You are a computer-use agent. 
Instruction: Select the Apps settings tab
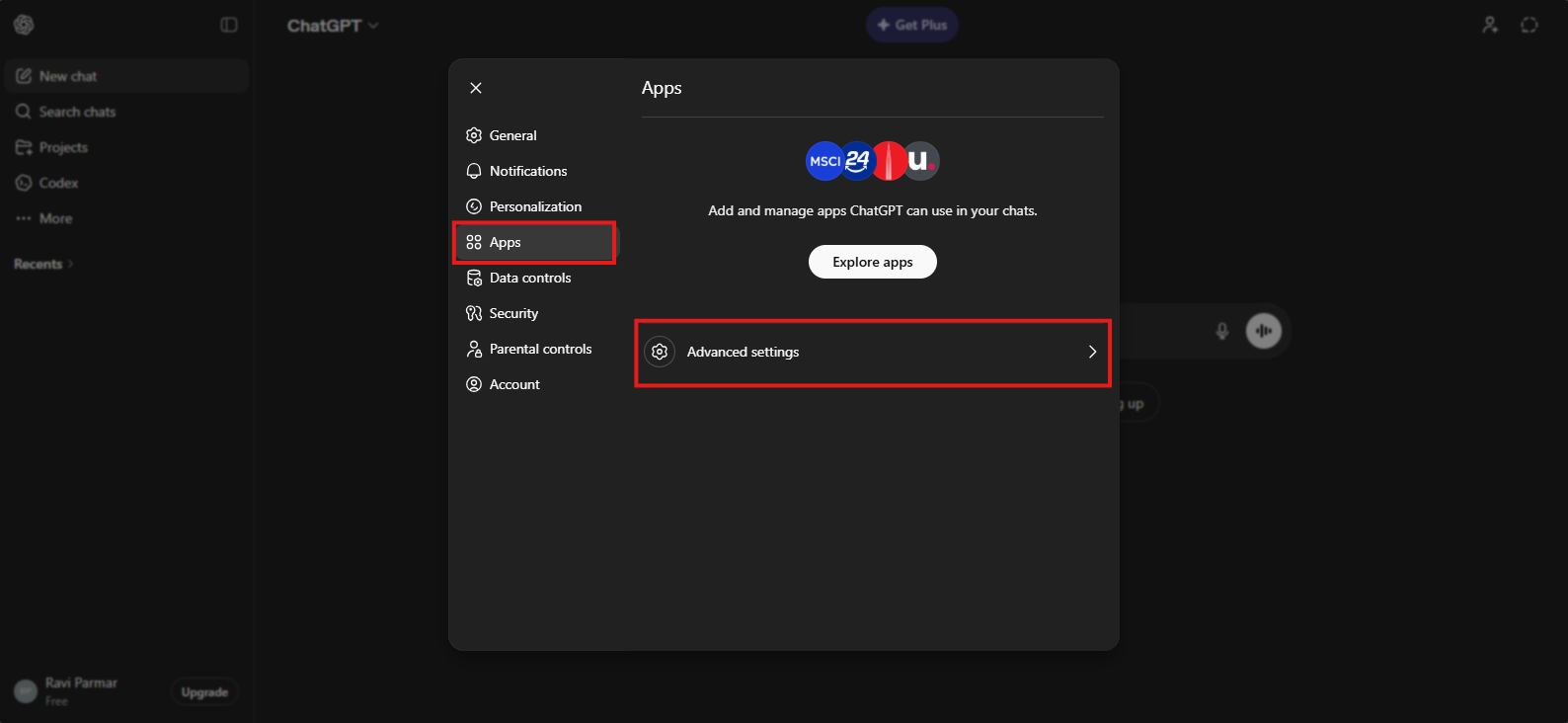point(535,242)
